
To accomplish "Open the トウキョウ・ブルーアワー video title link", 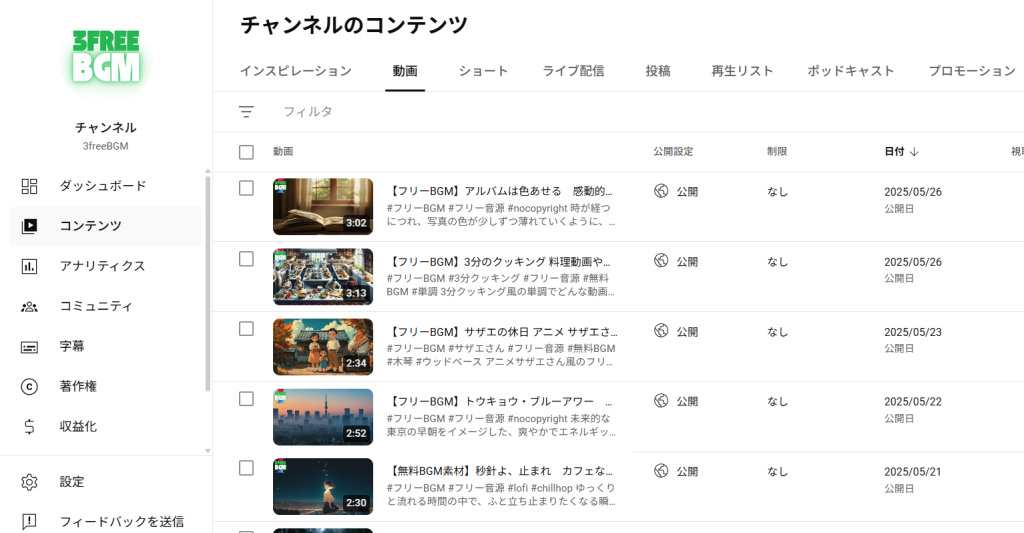I will [501, 401].
